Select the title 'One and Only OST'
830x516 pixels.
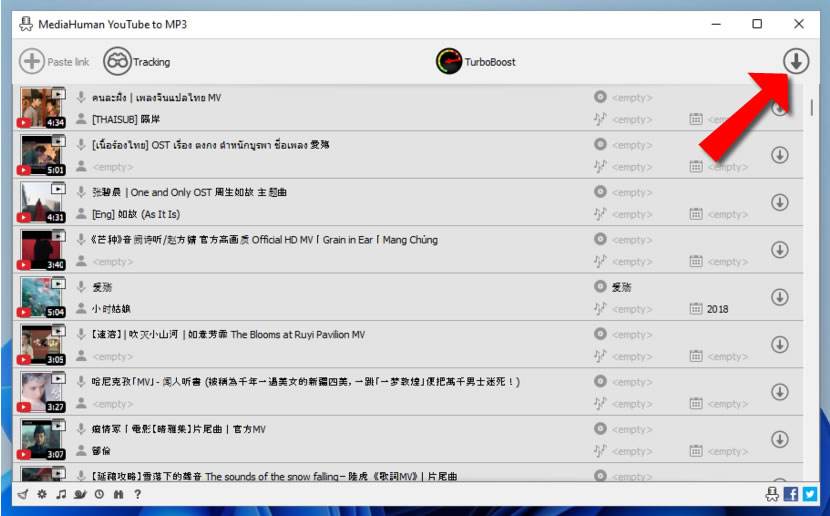click(x=171, y=192)
